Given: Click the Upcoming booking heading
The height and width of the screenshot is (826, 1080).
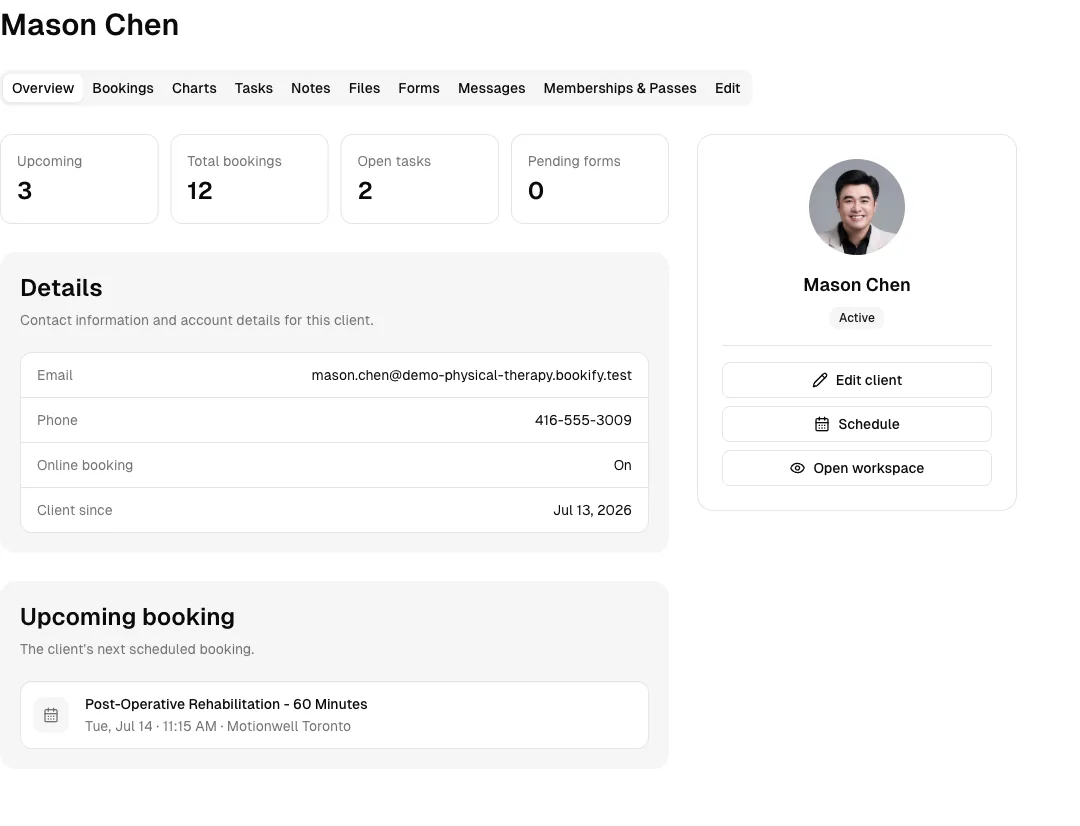Looking at the screenshot, I should (127, 617).
